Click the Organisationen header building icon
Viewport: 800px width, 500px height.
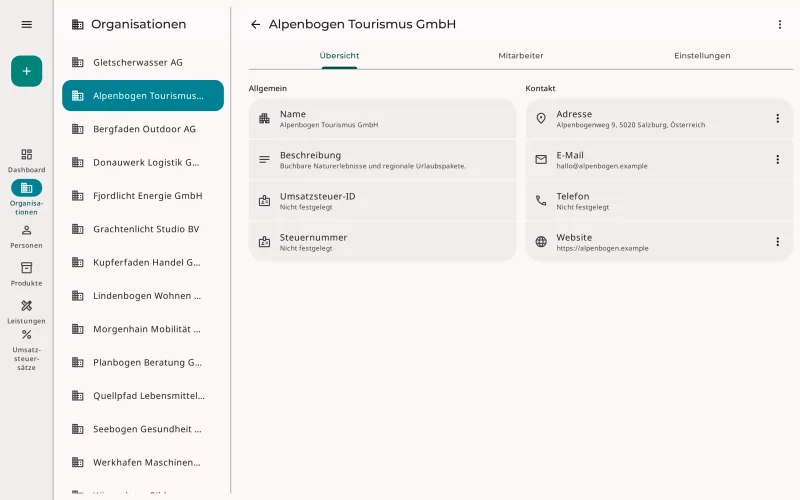[78, 24]
